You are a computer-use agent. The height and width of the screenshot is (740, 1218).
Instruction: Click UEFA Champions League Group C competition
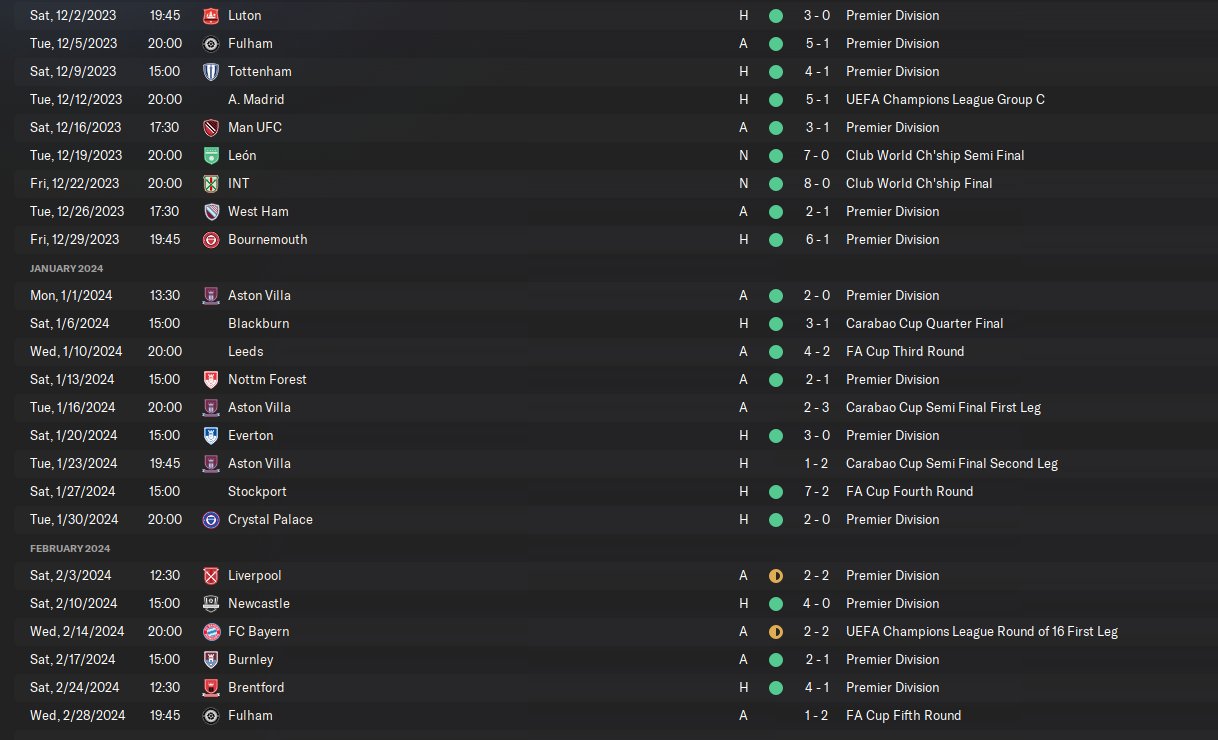[945, 100]
